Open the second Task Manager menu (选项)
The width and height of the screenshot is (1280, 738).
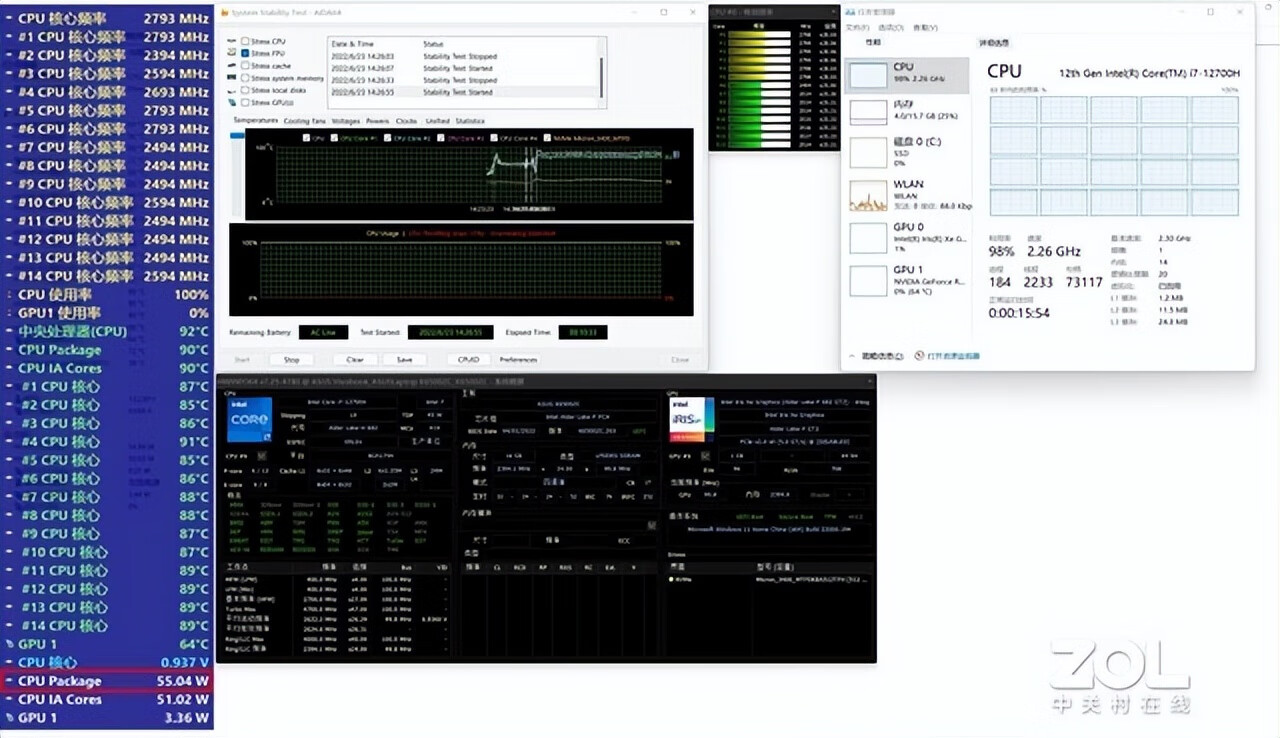pos(891,28)
